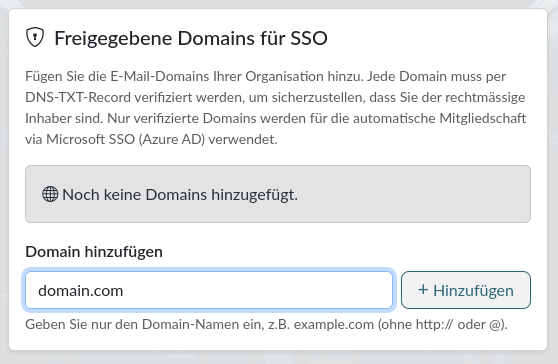This screenshot has width=558, height=364.
Task: Click the 'Freigegebene Domains für SSO' heading
Action: pyautogui.click(x=191, y=38)
